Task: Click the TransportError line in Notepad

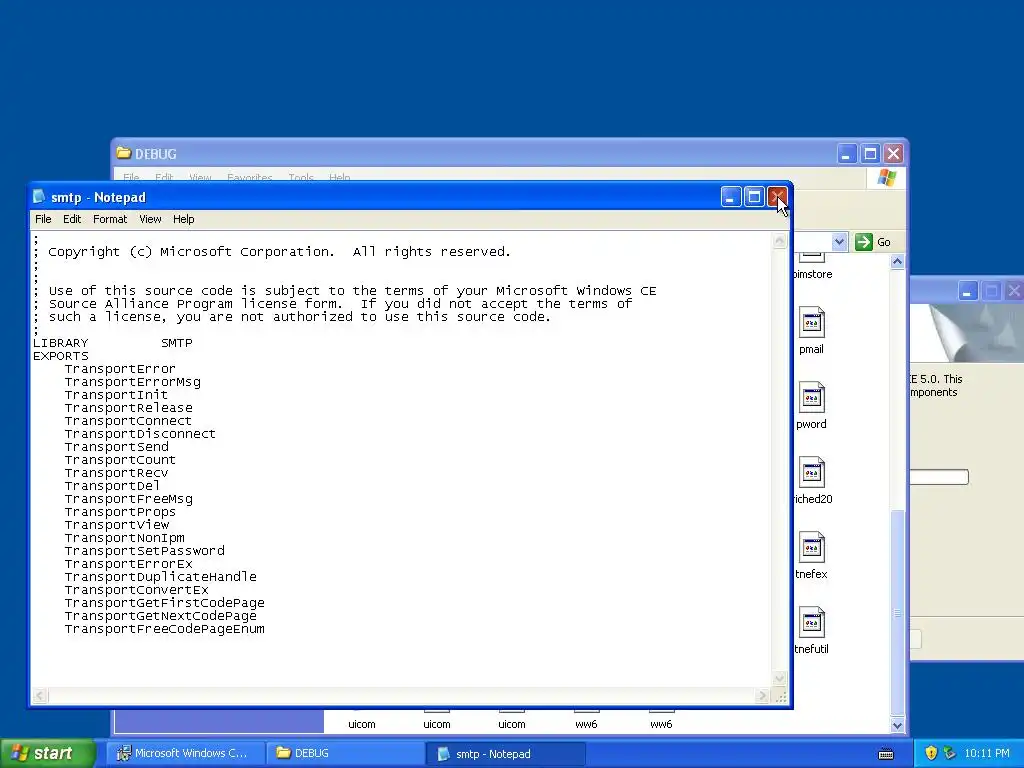Action: (x=120, y=369)
